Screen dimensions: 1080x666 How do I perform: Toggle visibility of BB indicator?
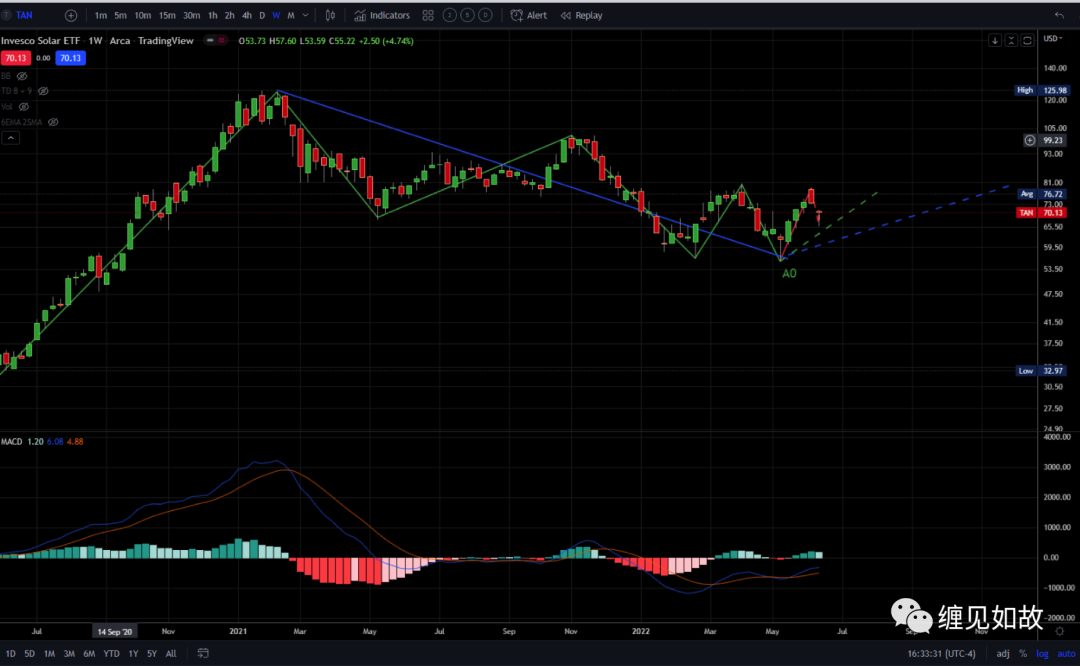pyautogui.click(x=22, y=76)
